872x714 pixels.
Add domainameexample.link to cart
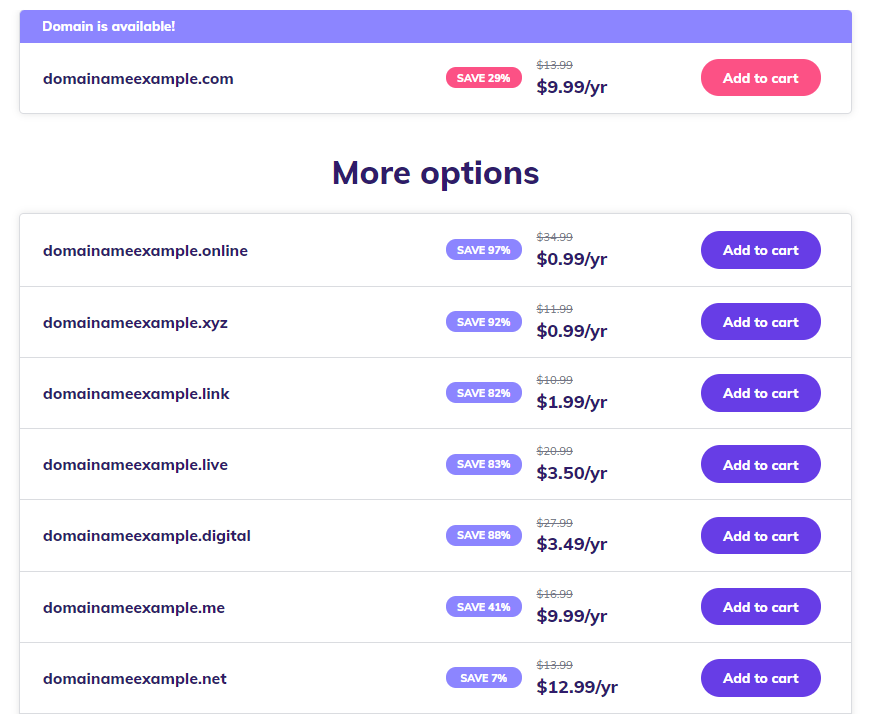[x=760, y=393]
